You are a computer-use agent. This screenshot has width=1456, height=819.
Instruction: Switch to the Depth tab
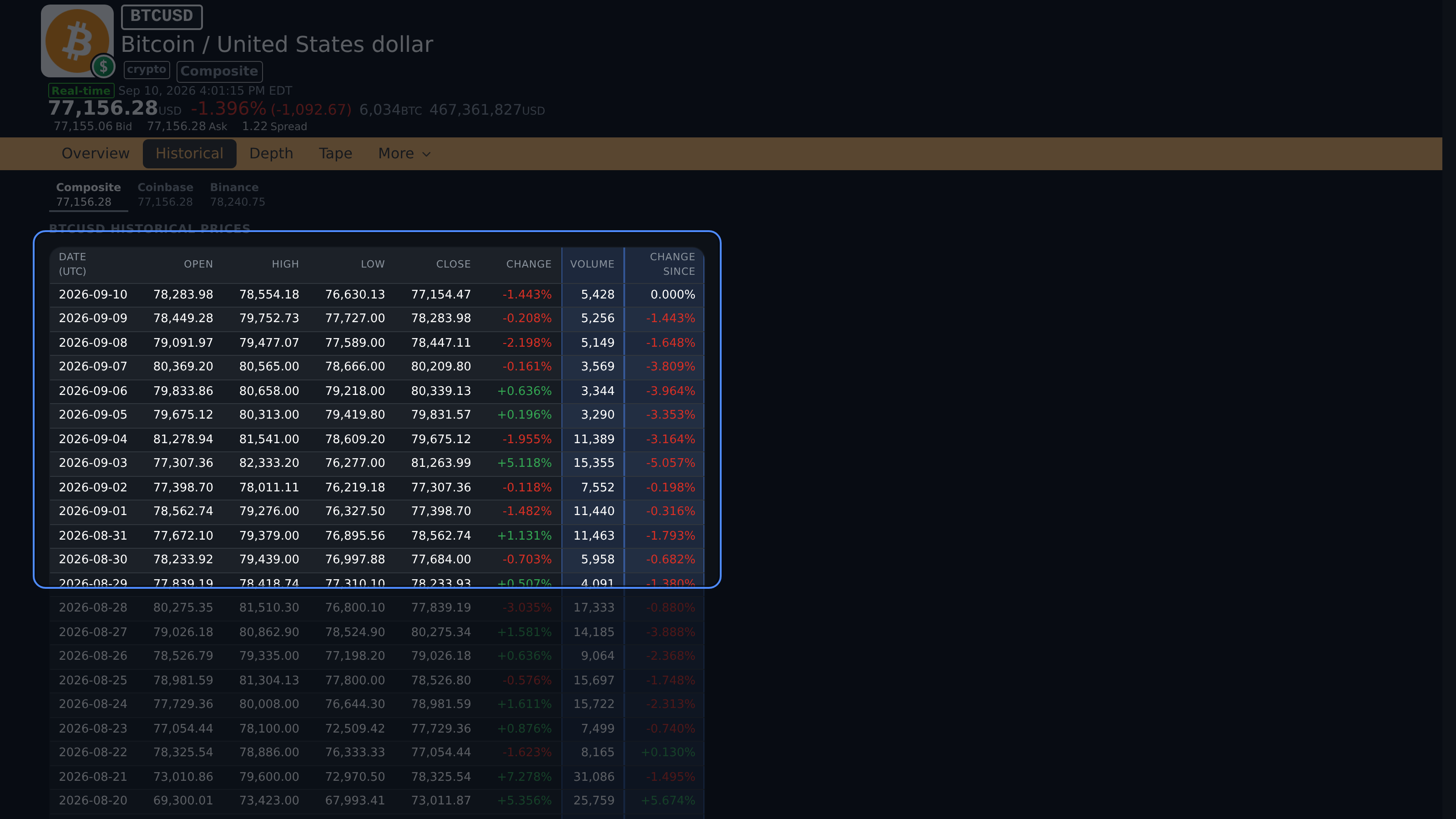271,154
